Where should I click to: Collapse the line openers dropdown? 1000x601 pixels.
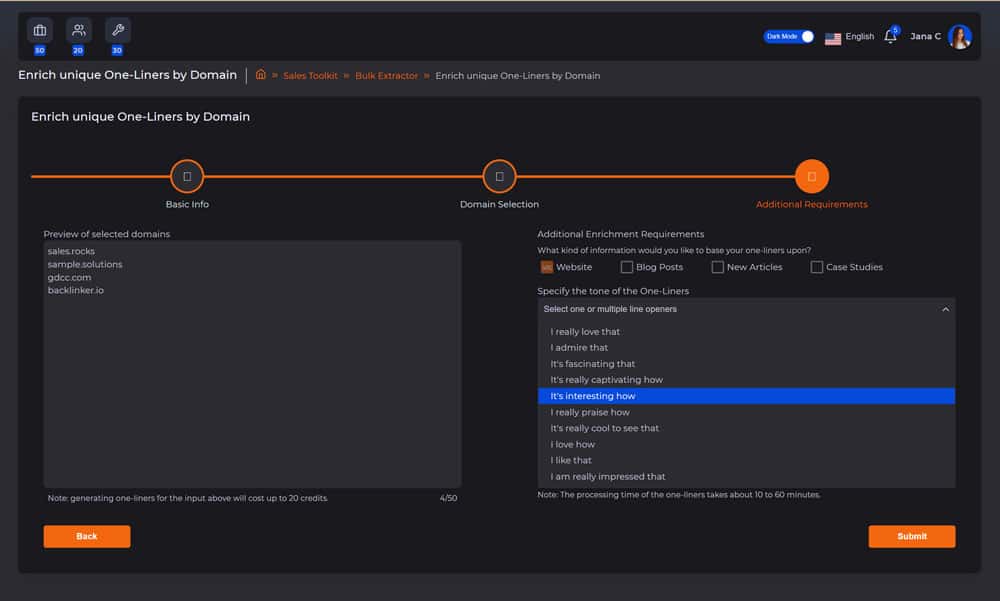pyautogui.click(x=945, y=310)
